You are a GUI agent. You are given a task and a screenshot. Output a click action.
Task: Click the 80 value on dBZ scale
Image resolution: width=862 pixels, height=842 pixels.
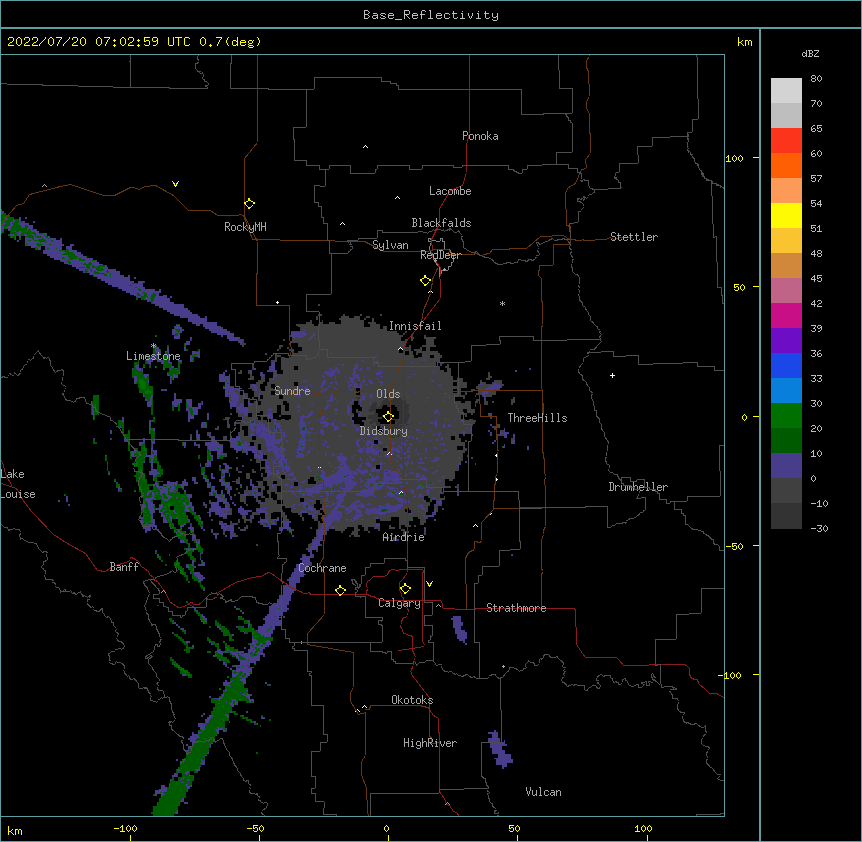pyautogui.click(x=816, y=79)
